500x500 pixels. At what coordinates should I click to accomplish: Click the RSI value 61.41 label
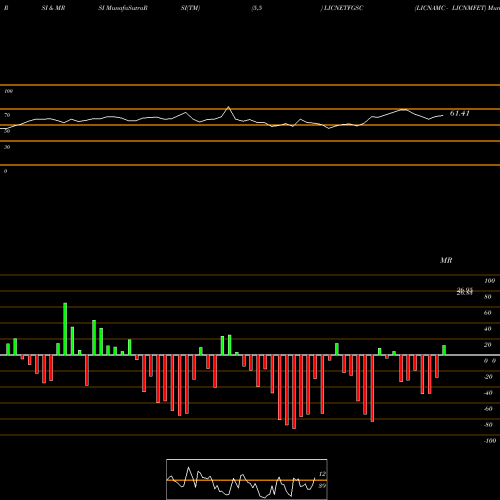coord(459,113)
